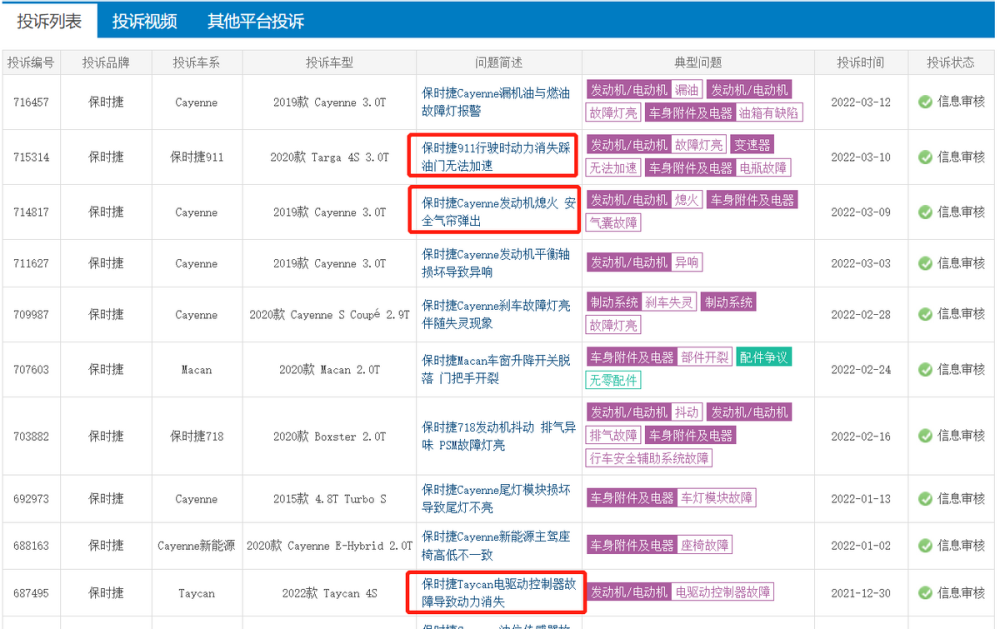Open complaint Cayenne发动机平衡轴损坏导致异响
The image size is (1000, 629).
point(496,263)
